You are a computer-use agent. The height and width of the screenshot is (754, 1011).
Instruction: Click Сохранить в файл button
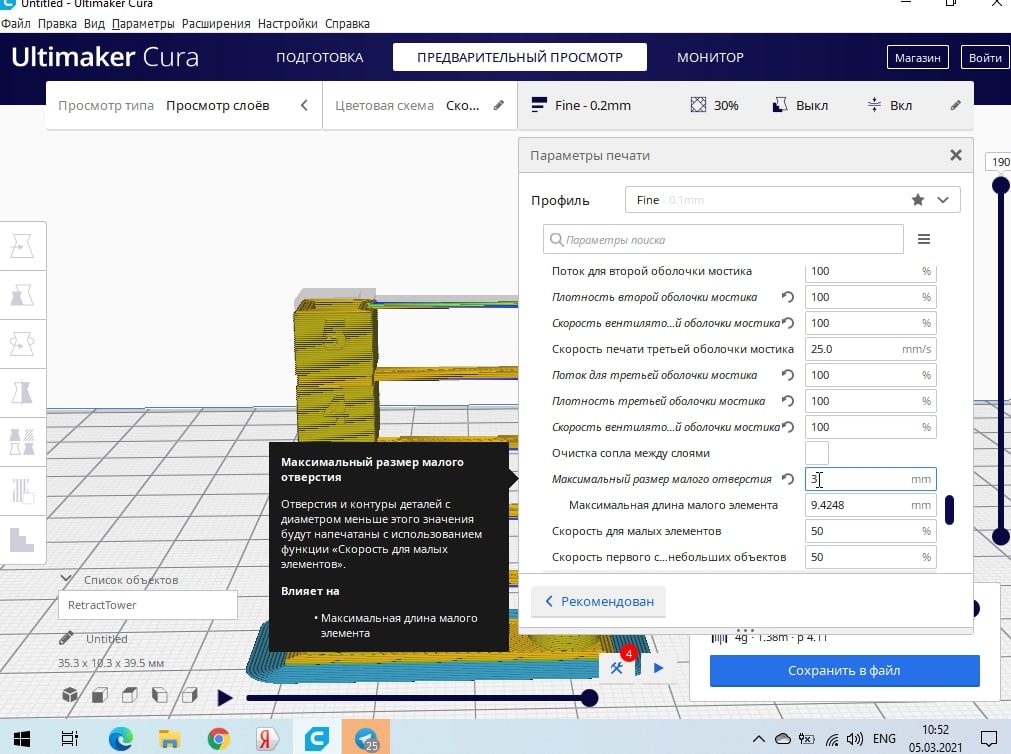pos(845,671)
